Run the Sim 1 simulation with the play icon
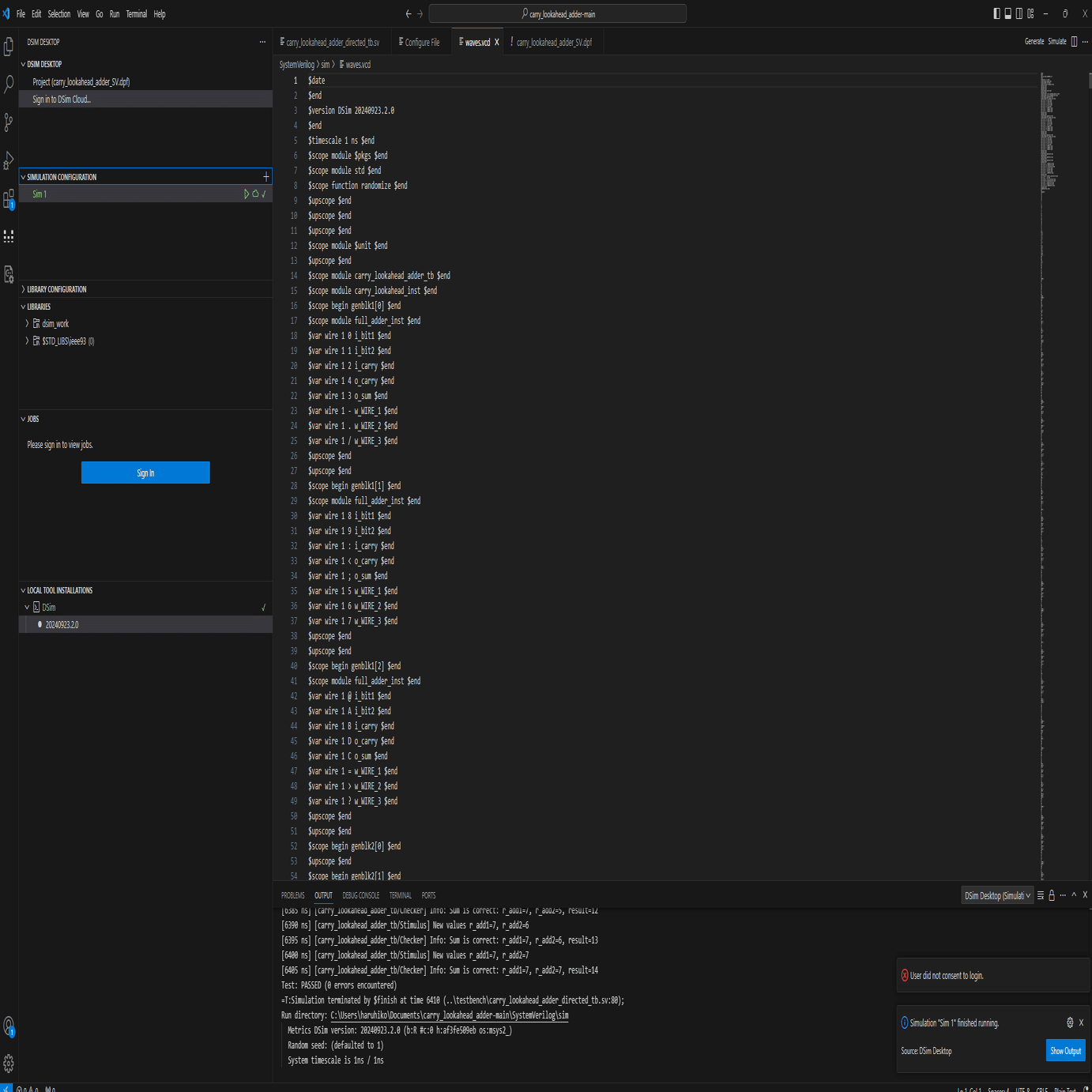This screenshot has width=1092, height=1092. click(247, 194)
